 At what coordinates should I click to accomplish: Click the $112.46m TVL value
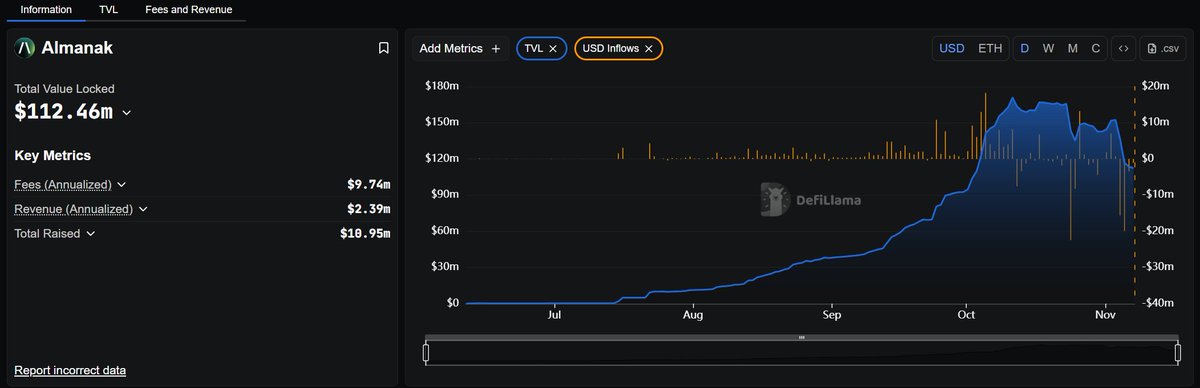[64, 112]
